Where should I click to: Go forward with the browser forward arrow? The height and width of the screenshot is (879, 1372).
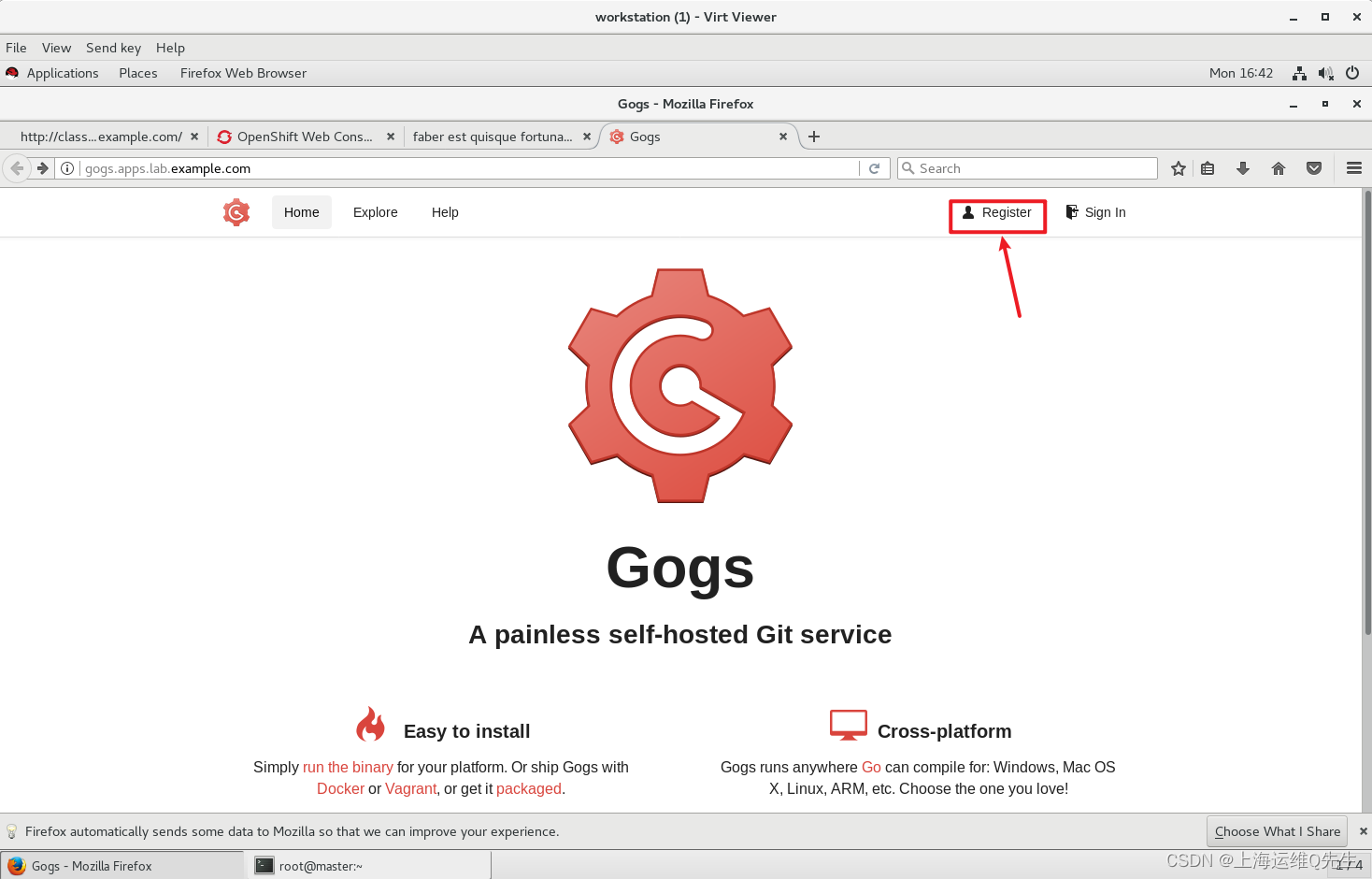(42, 168)
